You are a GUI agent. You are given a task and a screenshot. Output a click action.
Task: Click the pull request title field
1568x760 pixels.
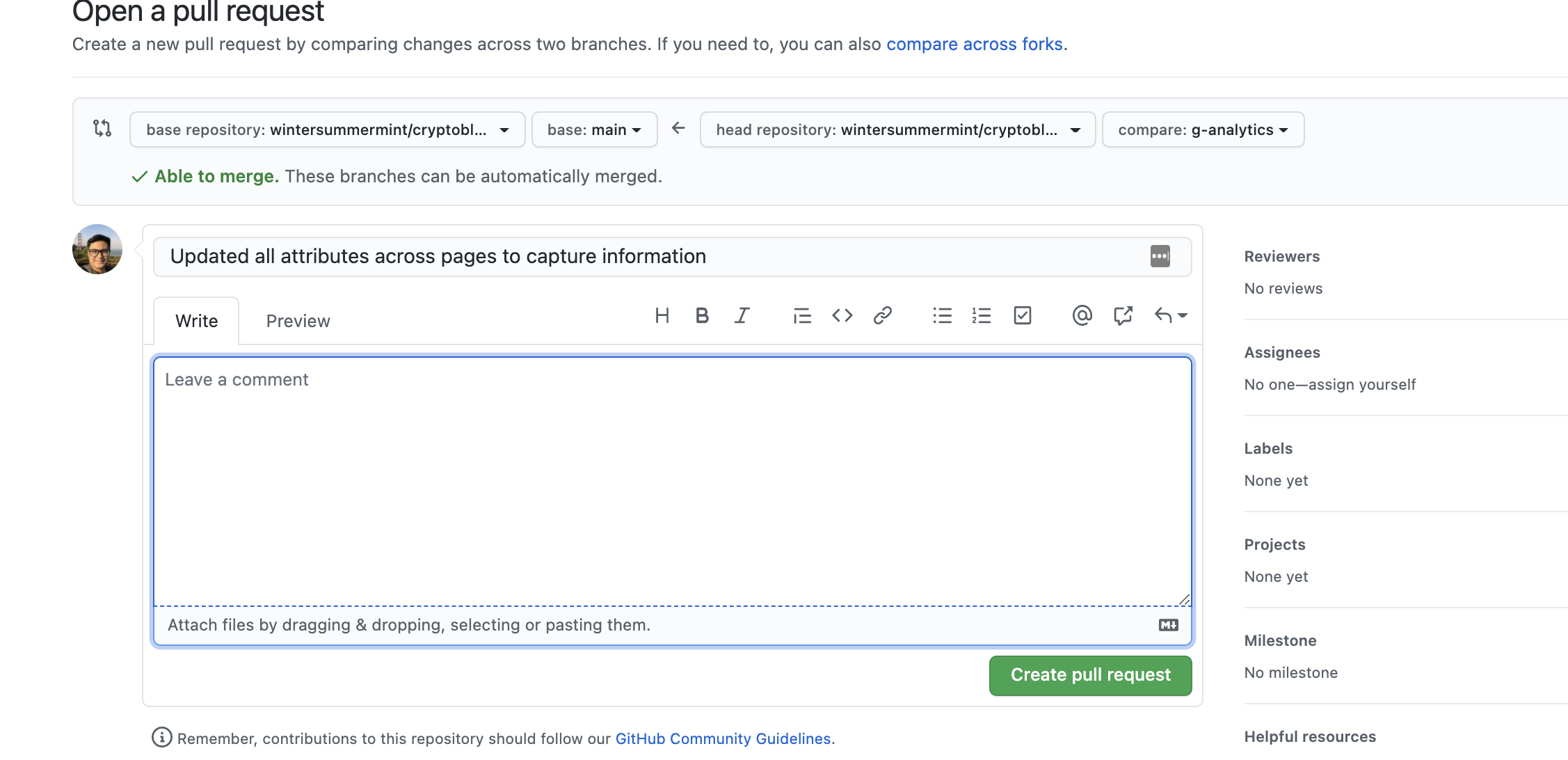click(x=672, y=257)
